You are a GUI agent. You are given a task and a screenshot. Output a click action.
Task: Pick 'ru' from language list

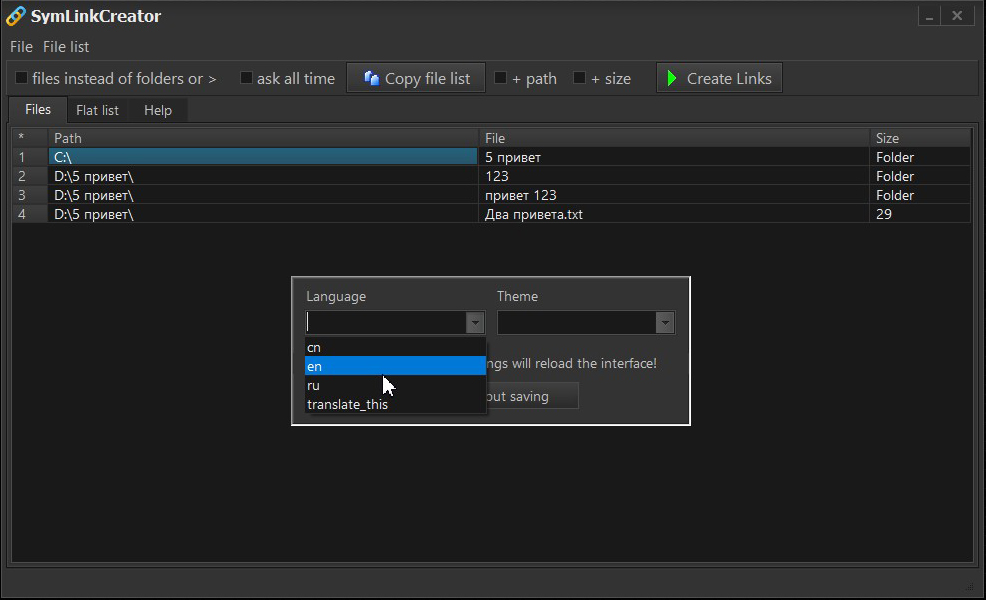pyautogui.click(x=395, y=385)
